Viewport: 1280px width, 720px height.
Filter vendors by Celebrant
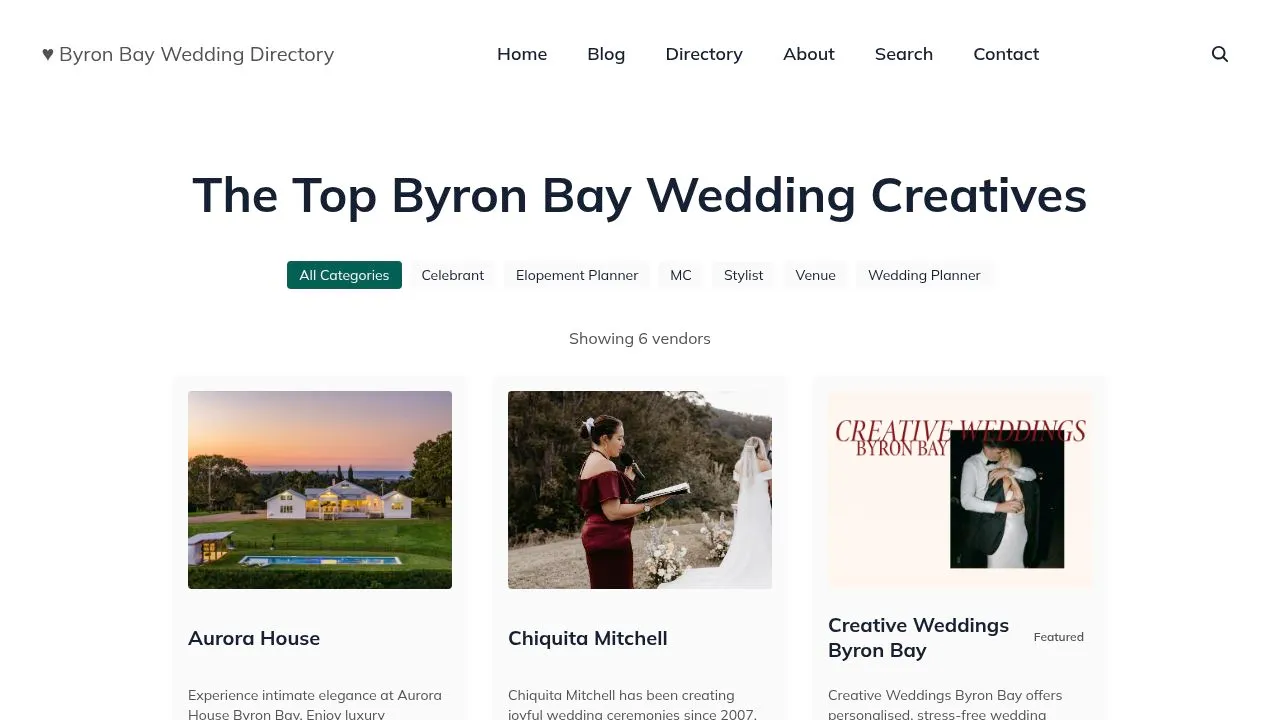coord(452,275)
